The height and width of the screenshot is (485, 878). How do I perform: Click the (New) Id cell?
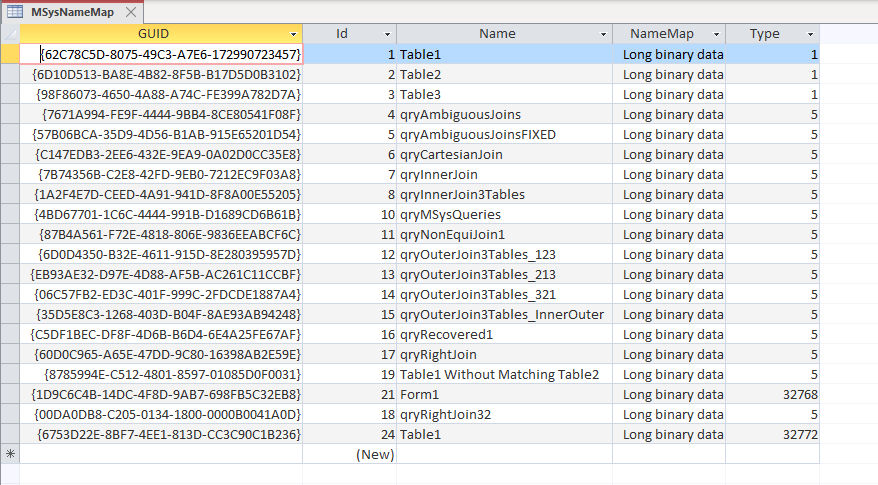pos(349,454)
